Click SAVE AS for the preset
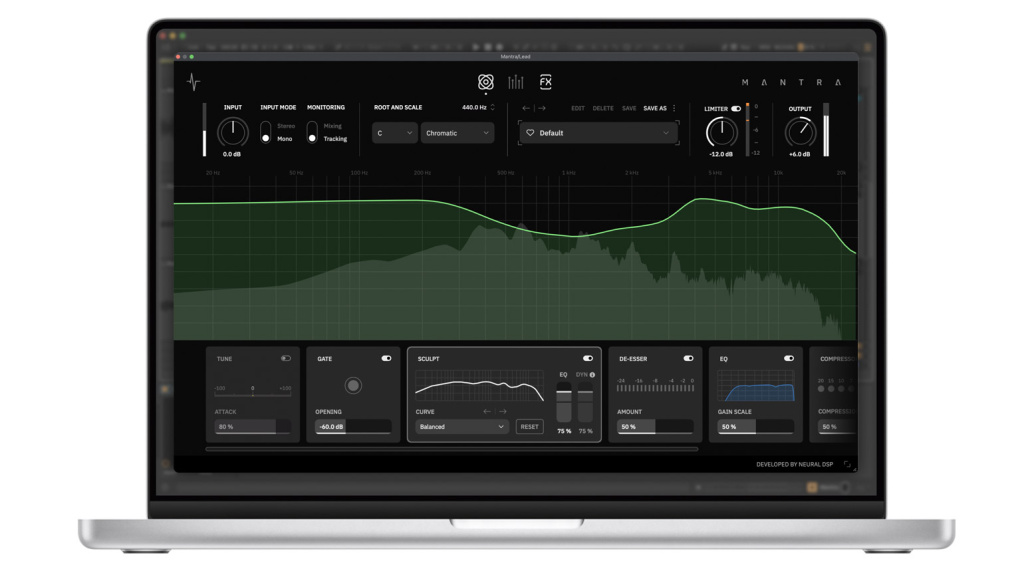This screenshot has width=1024, height=565. (x=655, y=108)
